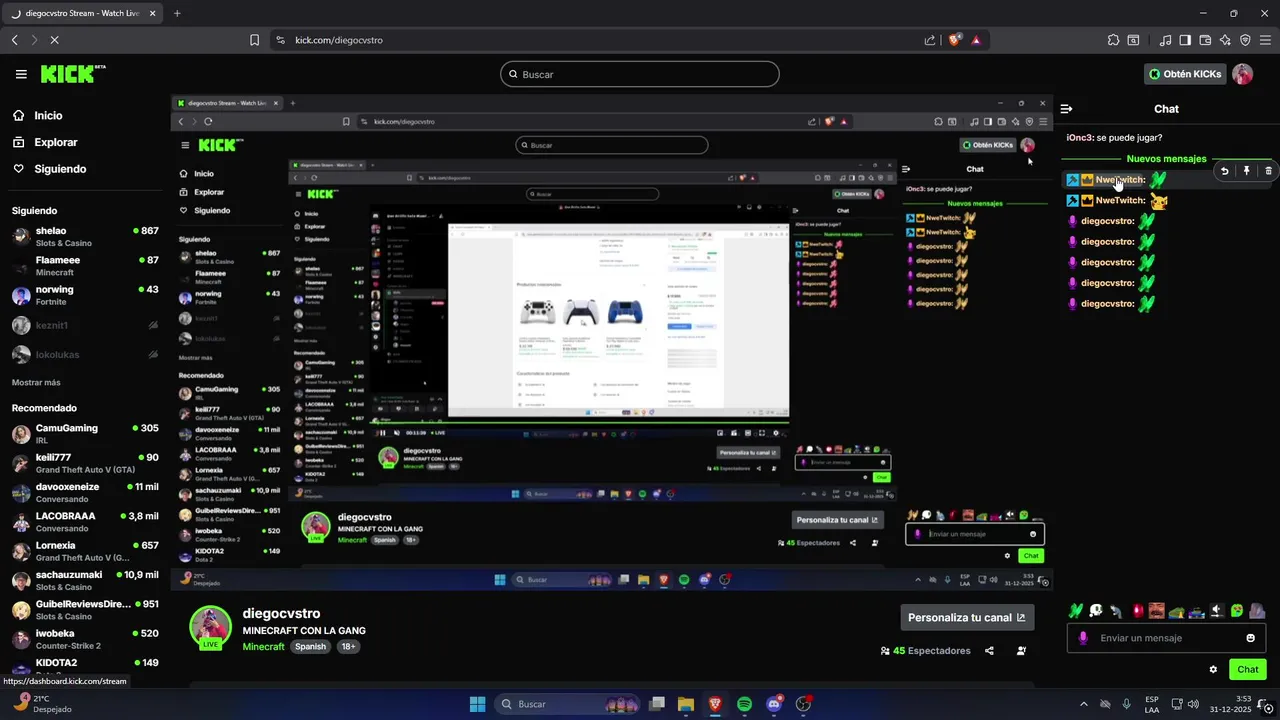This screenshot has height=720, width=1280.
Task: Click the KICK logo
Action: click(x=73, y=74)
